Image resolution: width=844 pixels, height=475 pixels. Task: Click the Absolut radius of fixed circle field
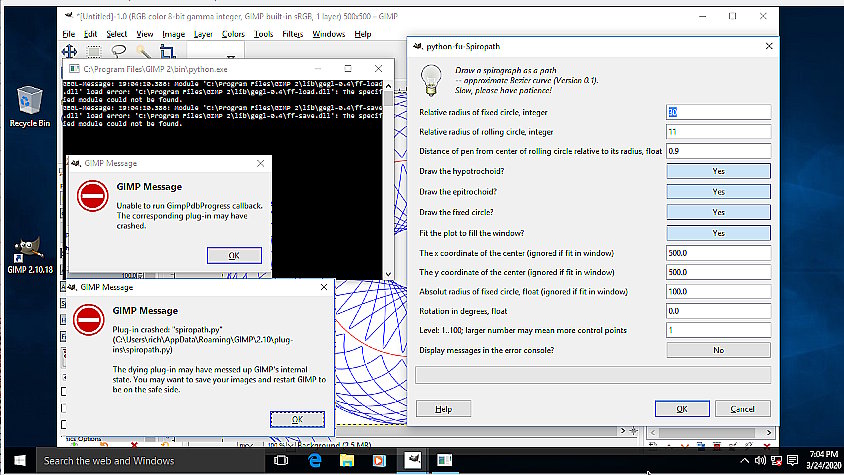(718, 291)
